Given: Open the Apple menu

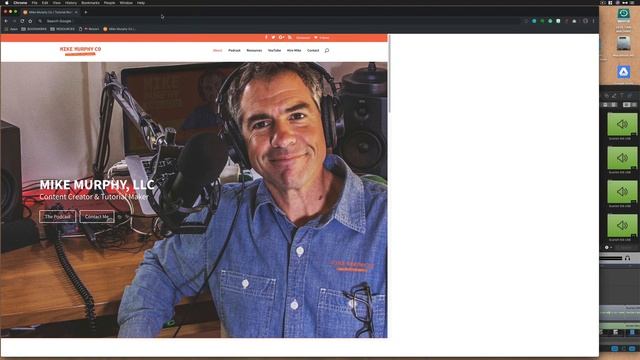Looking at the screenshot, I should tap(7, 2).
